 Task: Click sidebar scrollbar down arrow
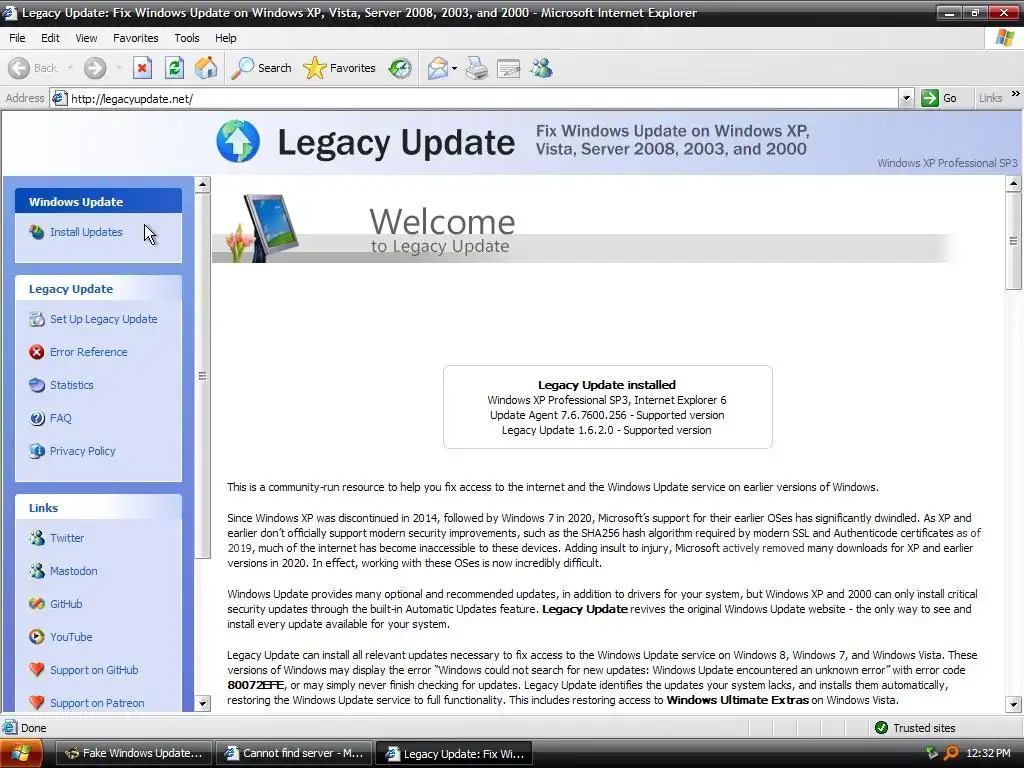[x=202, y=703]
